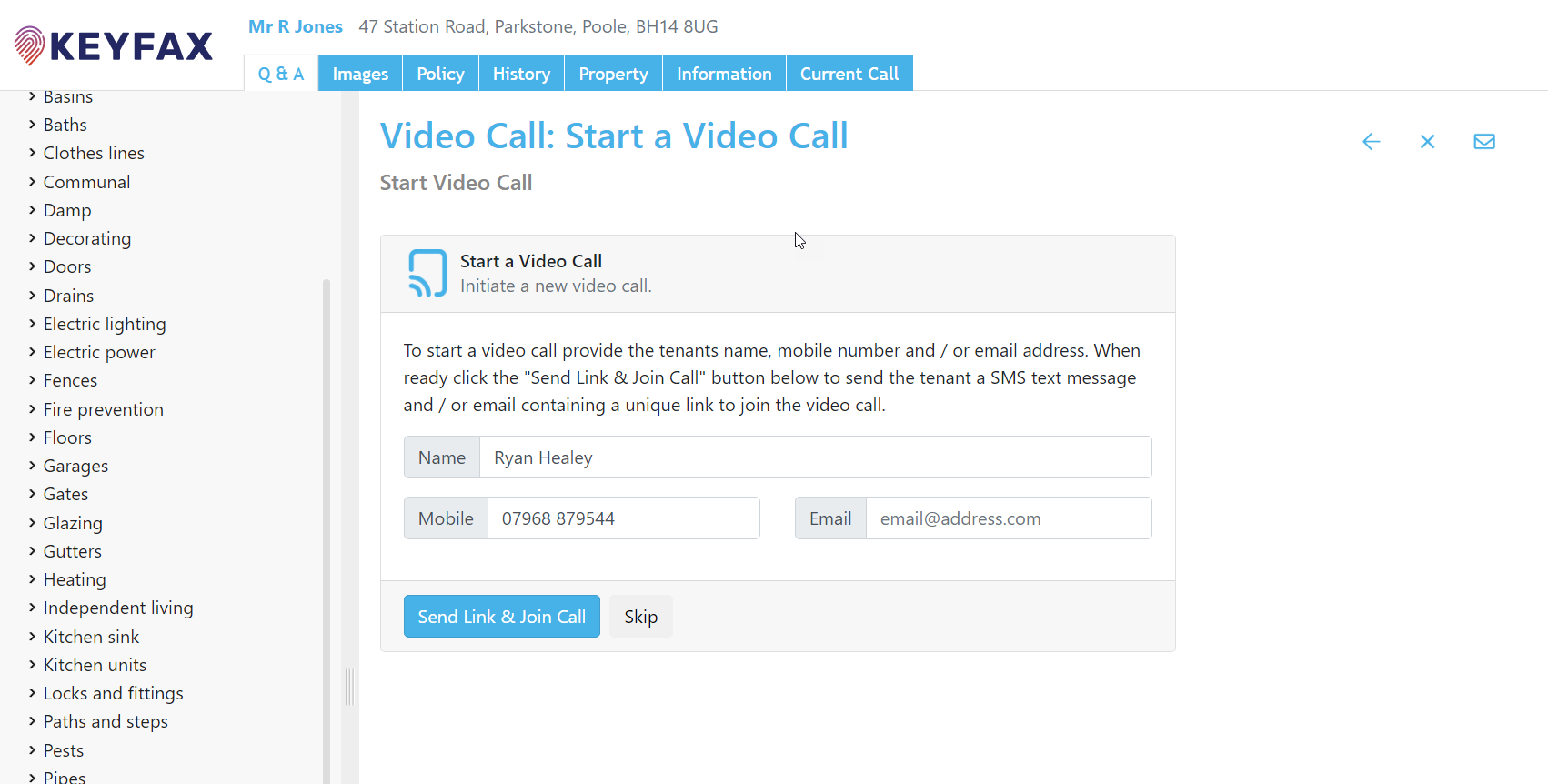Switch to the History tab
1548x784 pixels.
coord(521,74)
